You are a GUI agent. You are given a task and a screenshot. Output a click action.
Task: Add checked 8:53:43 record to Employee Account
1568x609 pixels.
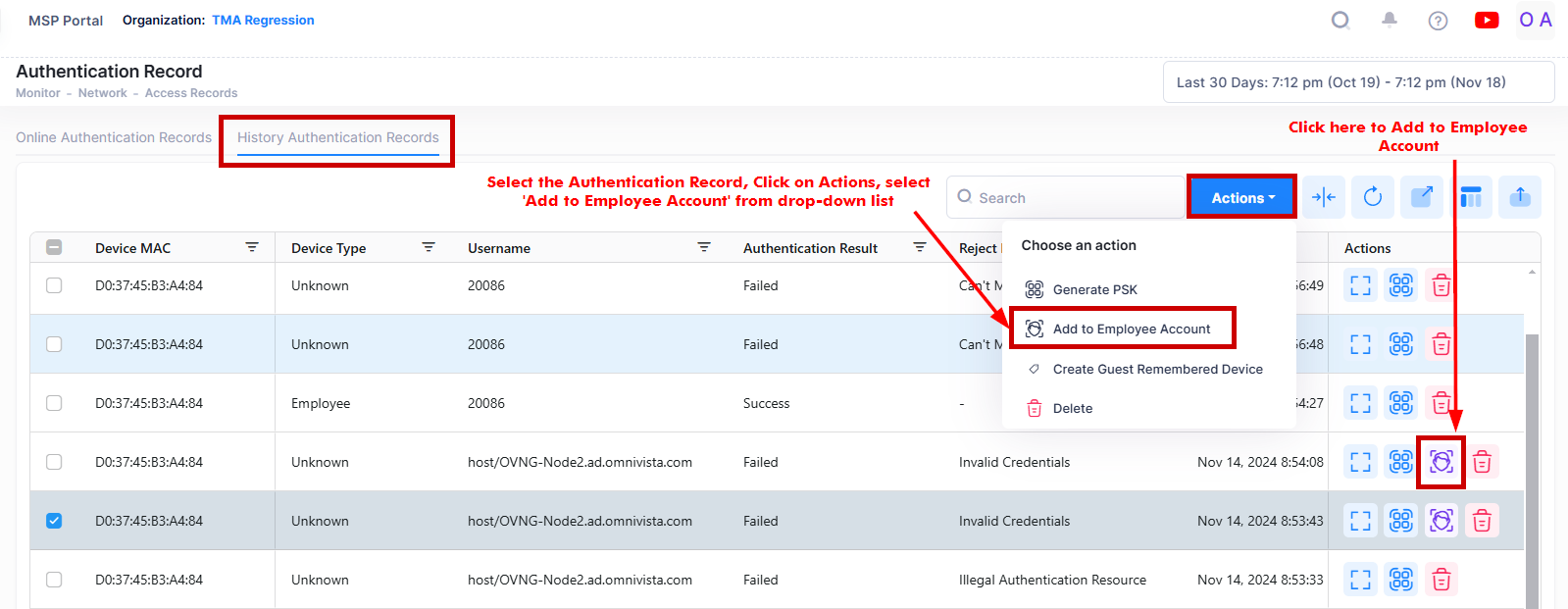(x=1441, y=521)
